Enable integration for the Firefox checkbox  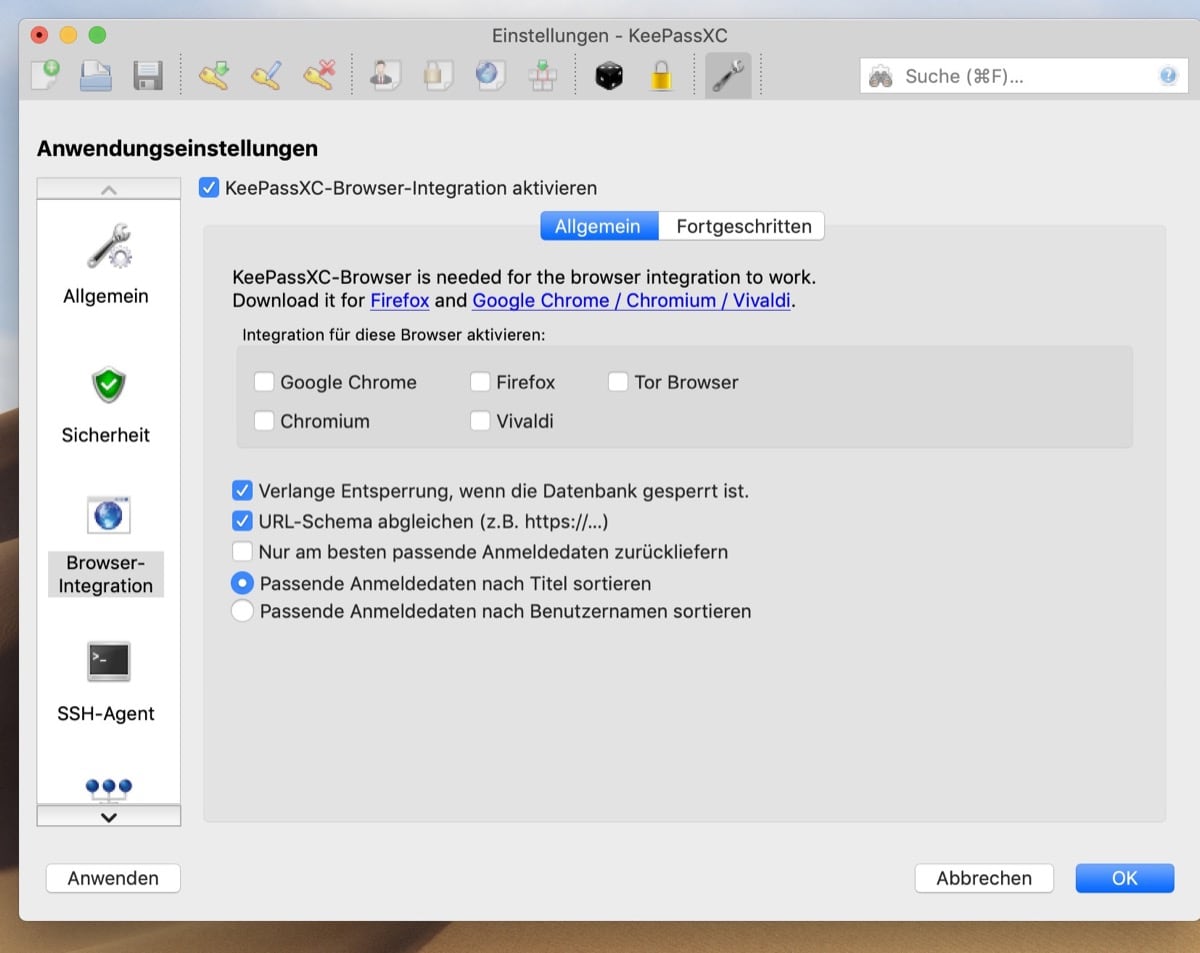pos(481,382)
